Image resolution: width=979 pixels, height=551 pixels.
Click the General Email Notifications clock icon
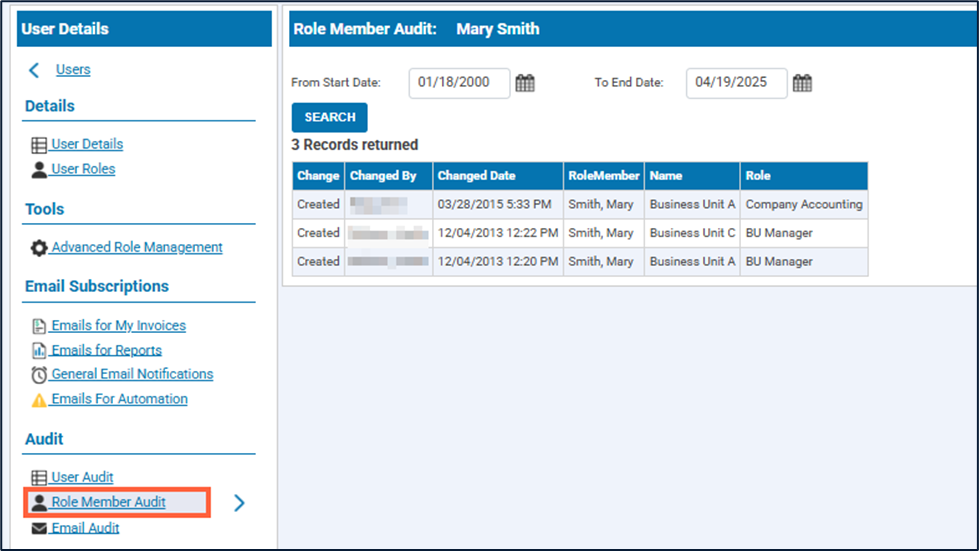39,374
